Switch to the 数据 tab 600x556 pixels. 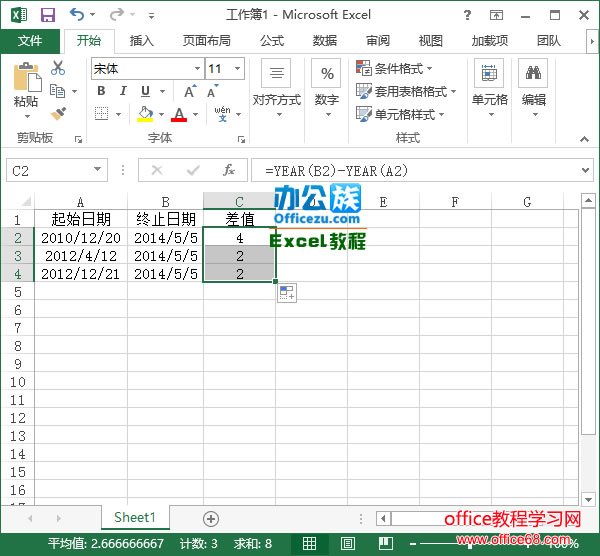(325, 41)
